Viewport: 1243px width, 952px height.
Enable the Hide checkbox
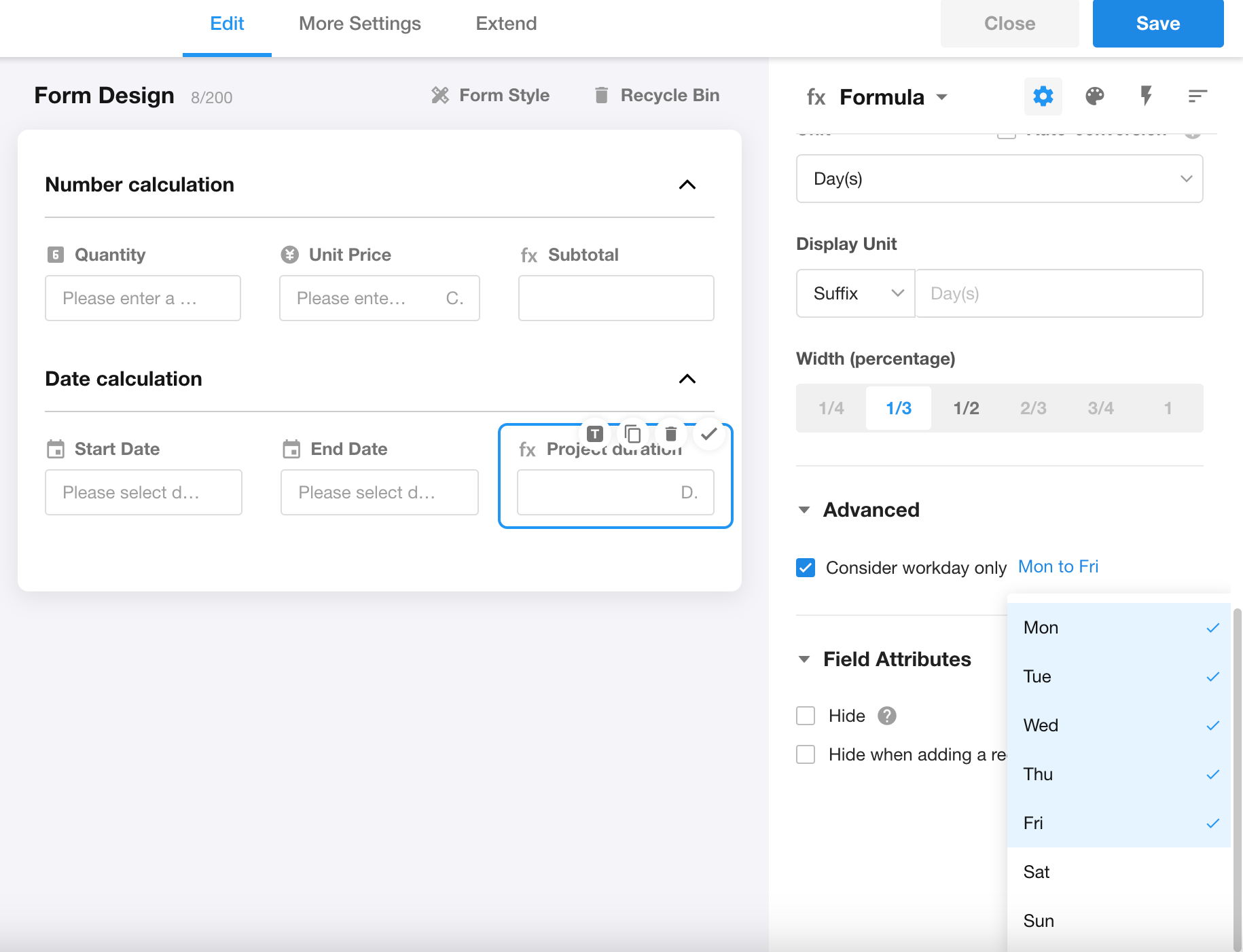click(806, 716)
